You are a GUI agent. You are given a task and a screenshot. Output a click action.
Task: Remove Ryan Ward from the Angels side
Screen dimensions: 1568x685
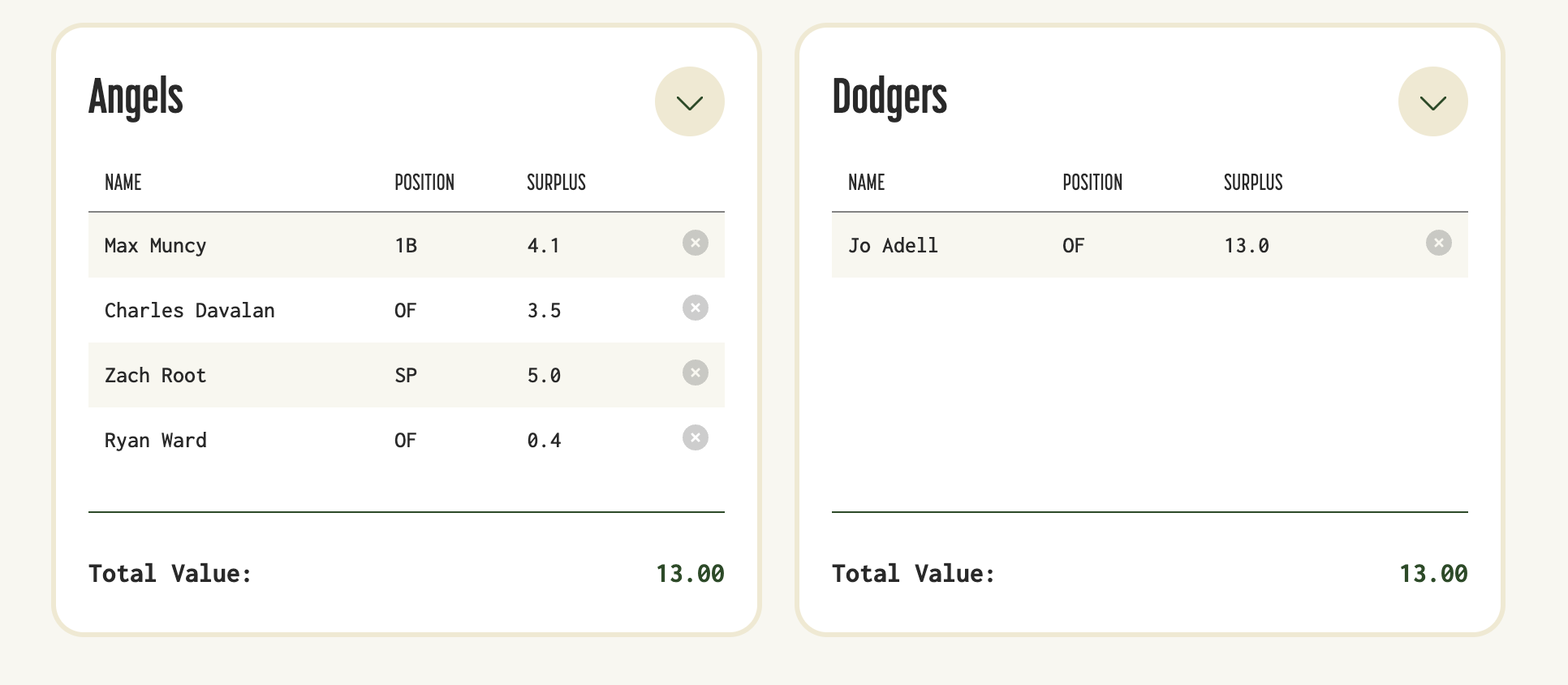[x=695, y=437]
